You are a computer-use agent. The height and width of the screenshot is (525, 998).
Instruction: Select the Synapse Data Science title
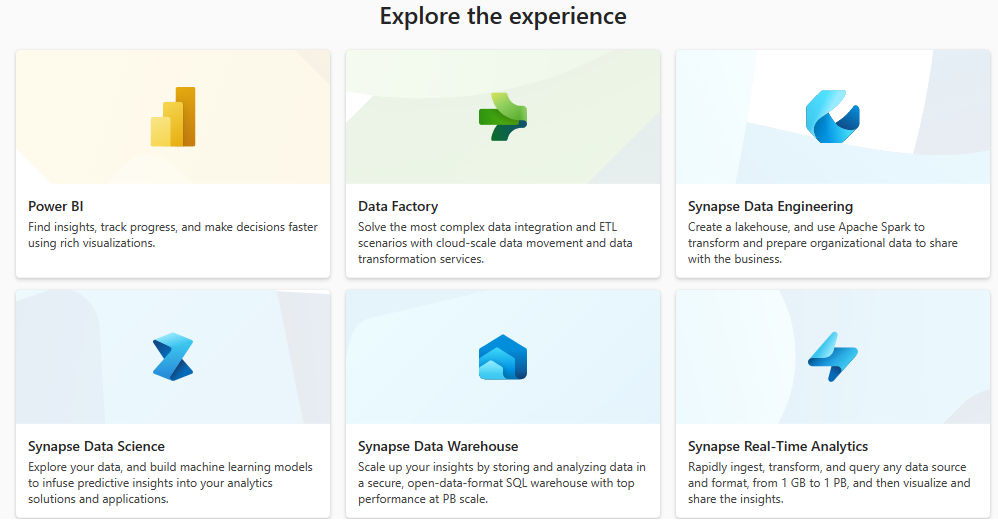[96, 446]
